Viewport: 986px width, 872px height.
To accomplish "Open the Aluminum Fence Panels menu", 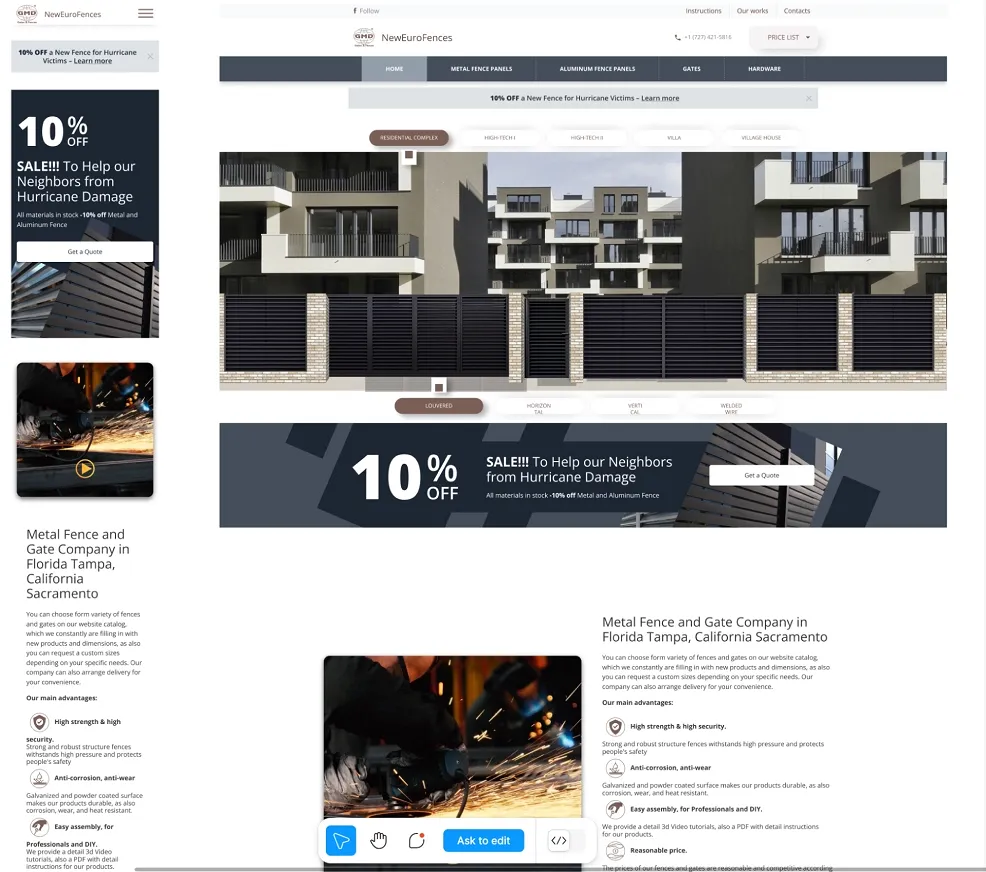I will click(x=597, y=69).
